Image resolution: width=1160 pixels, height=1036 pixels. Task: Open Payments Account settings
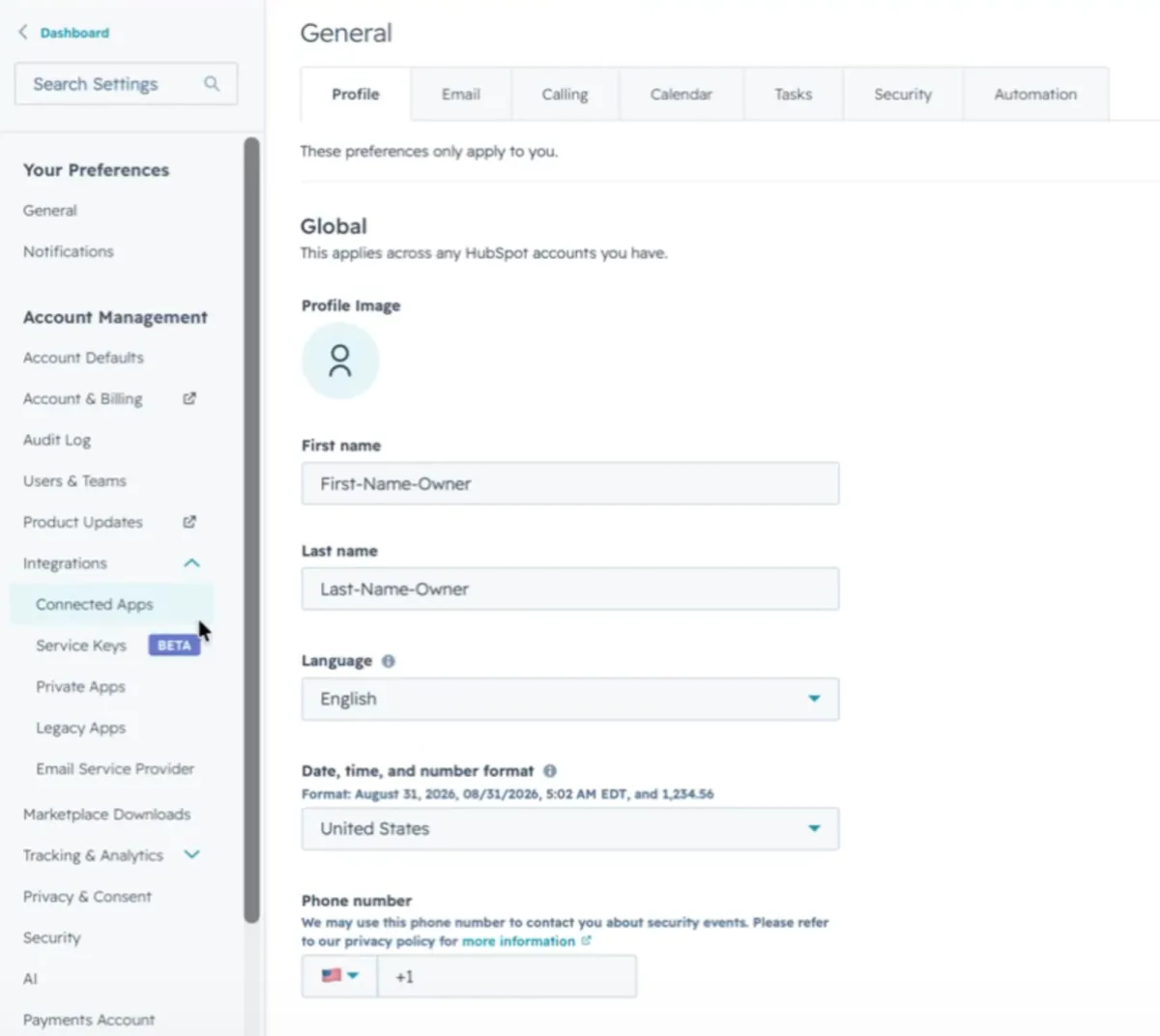(89, 1020)
